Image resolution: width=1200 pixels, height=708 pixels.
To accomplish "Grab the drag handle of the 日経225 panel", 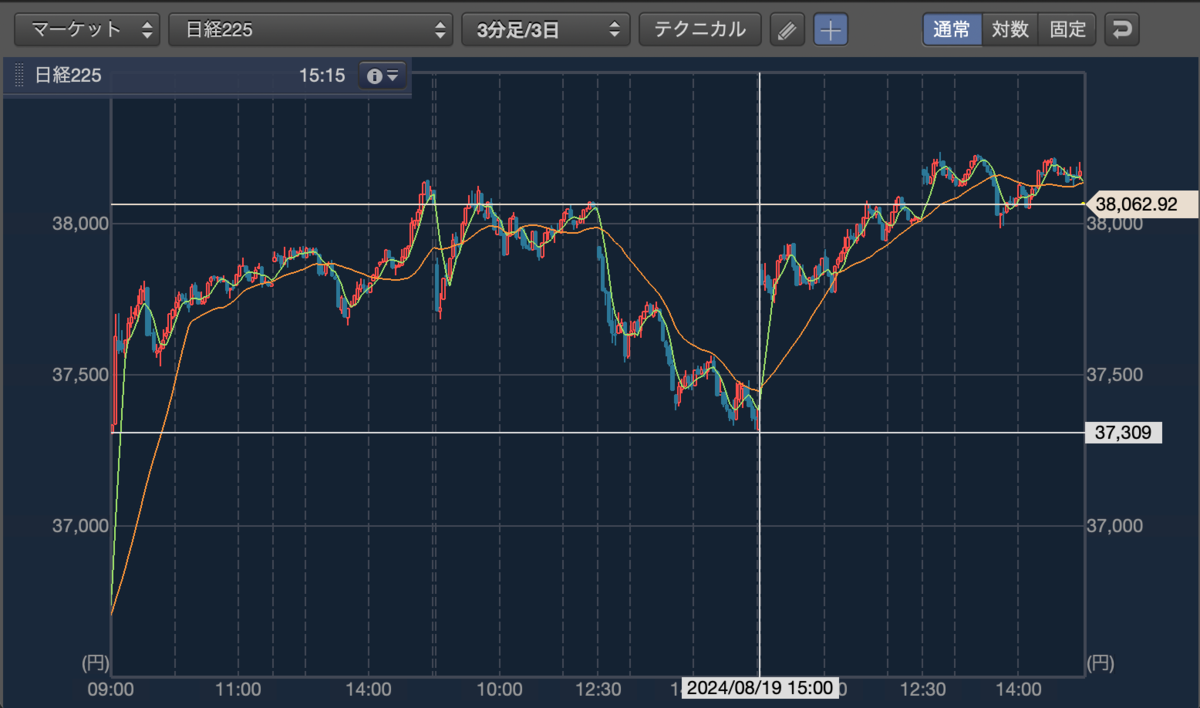I will 19,76.
